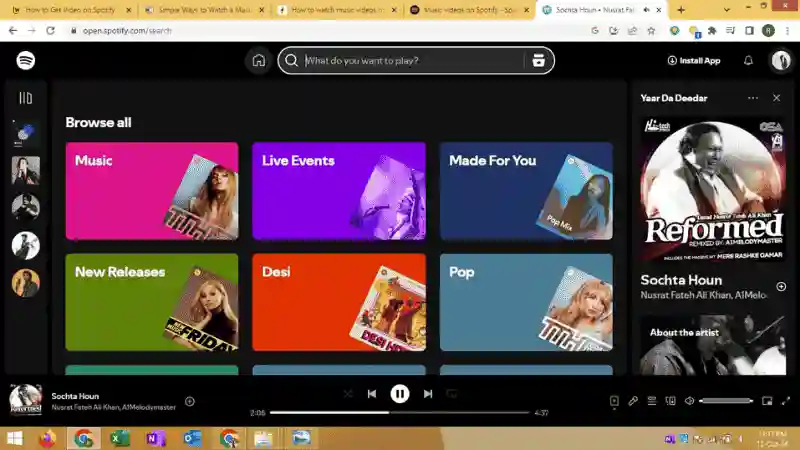800x450 pixels.
Task: Skip to the next track
Action: tap(428, 394)
